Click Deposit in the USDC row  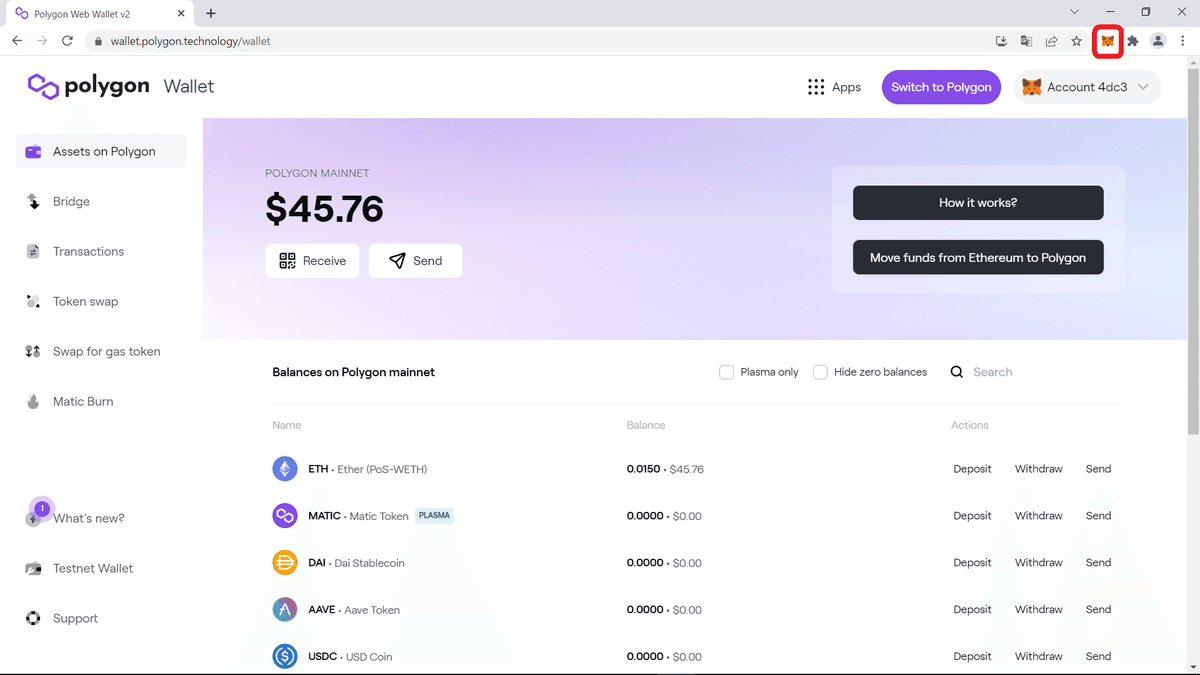[972, 656]
